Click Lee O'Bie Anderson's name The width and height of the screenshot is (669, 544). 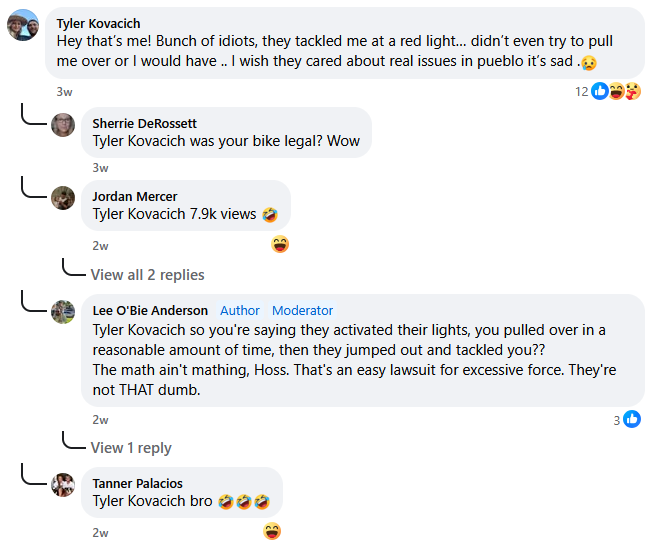150,310
